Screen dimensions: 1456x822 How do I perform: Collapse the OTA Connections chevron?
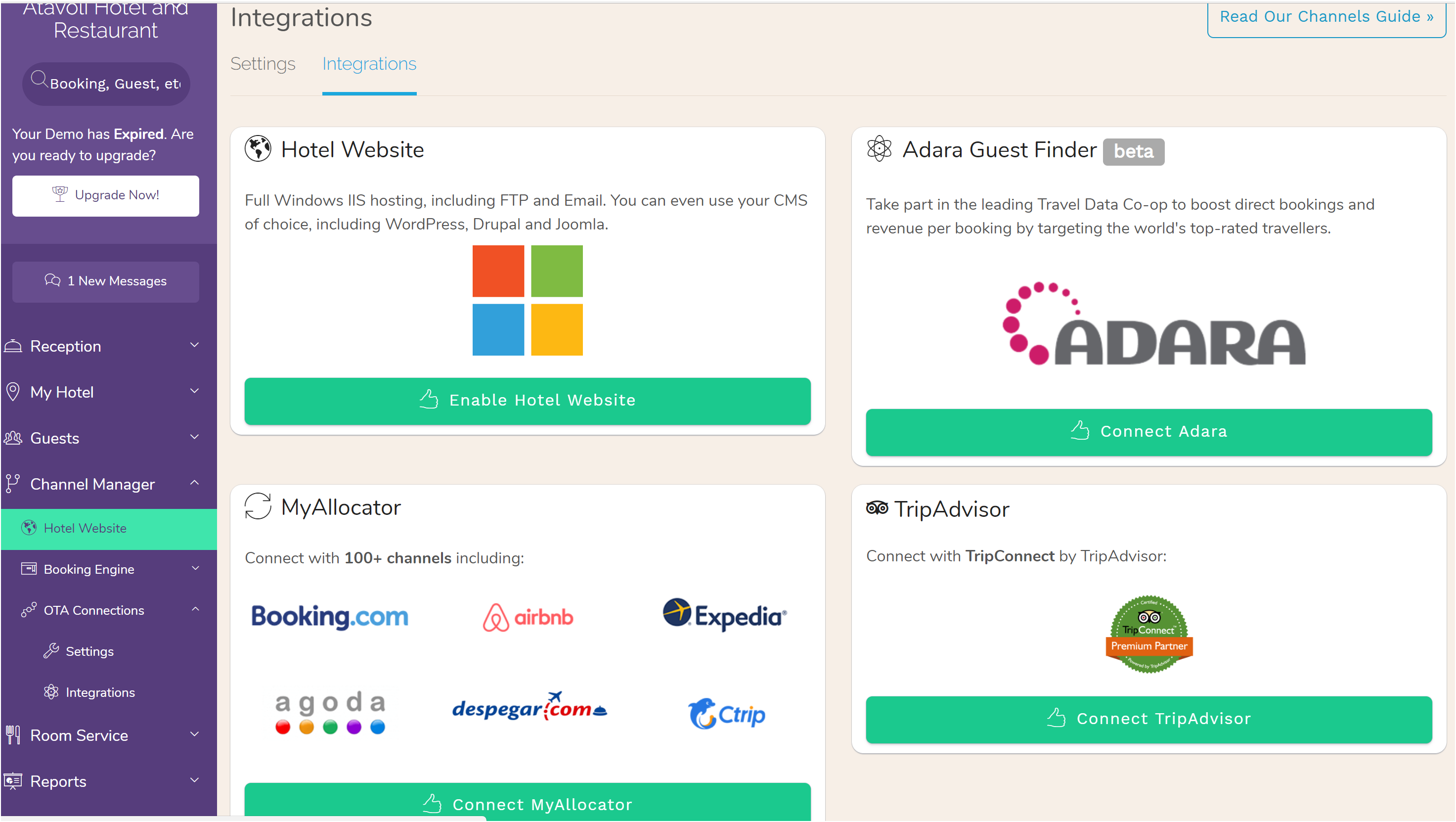(196, 609)
